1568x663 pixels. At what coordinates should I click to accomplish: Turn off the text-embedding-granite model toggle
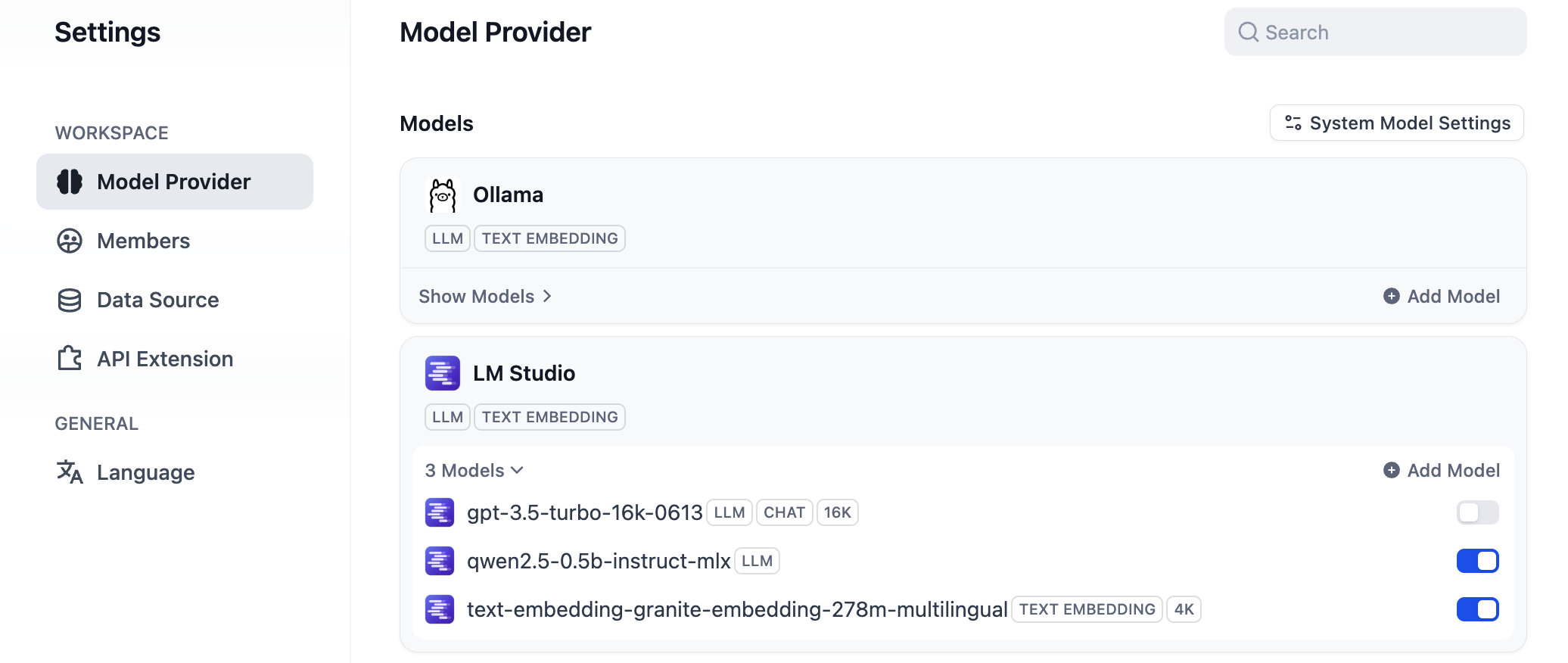[1477, 609]
